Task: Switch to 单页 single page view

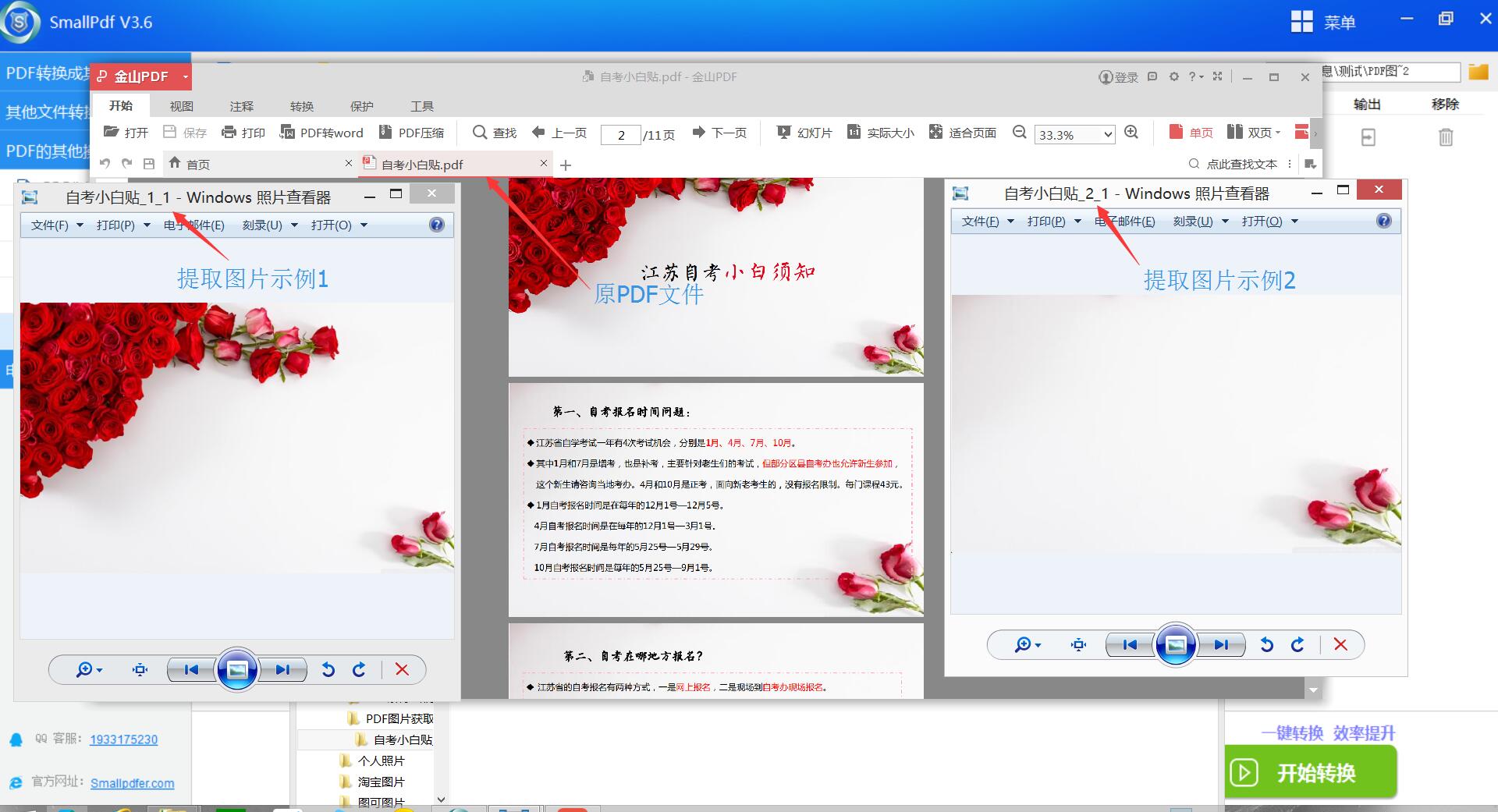Action: pyautogui.click(x=1191, y=133)
